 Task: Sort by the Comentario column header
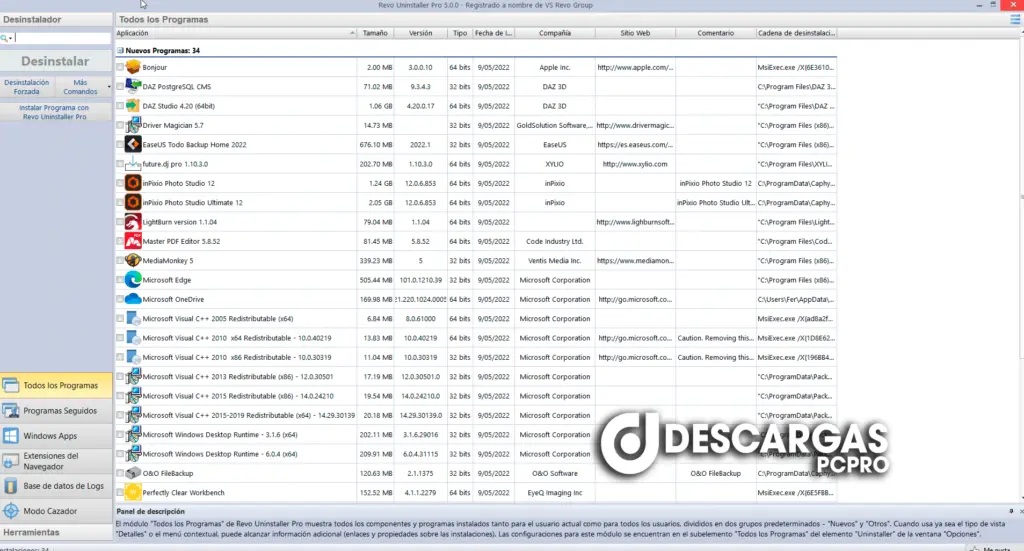(x=715, y=33)
